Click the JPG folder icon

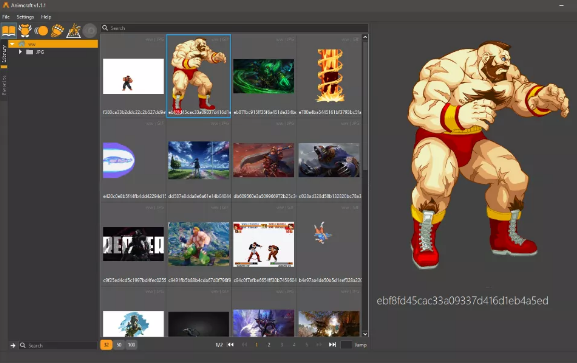click(29, 52)
